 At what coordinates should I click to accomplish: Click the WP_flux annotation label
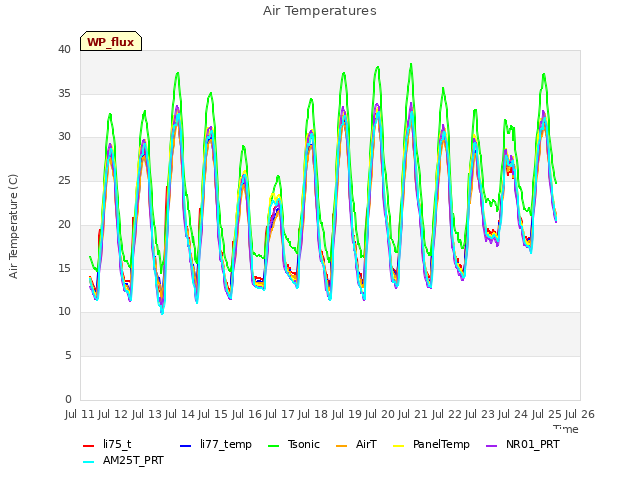(x=111, y=42)
